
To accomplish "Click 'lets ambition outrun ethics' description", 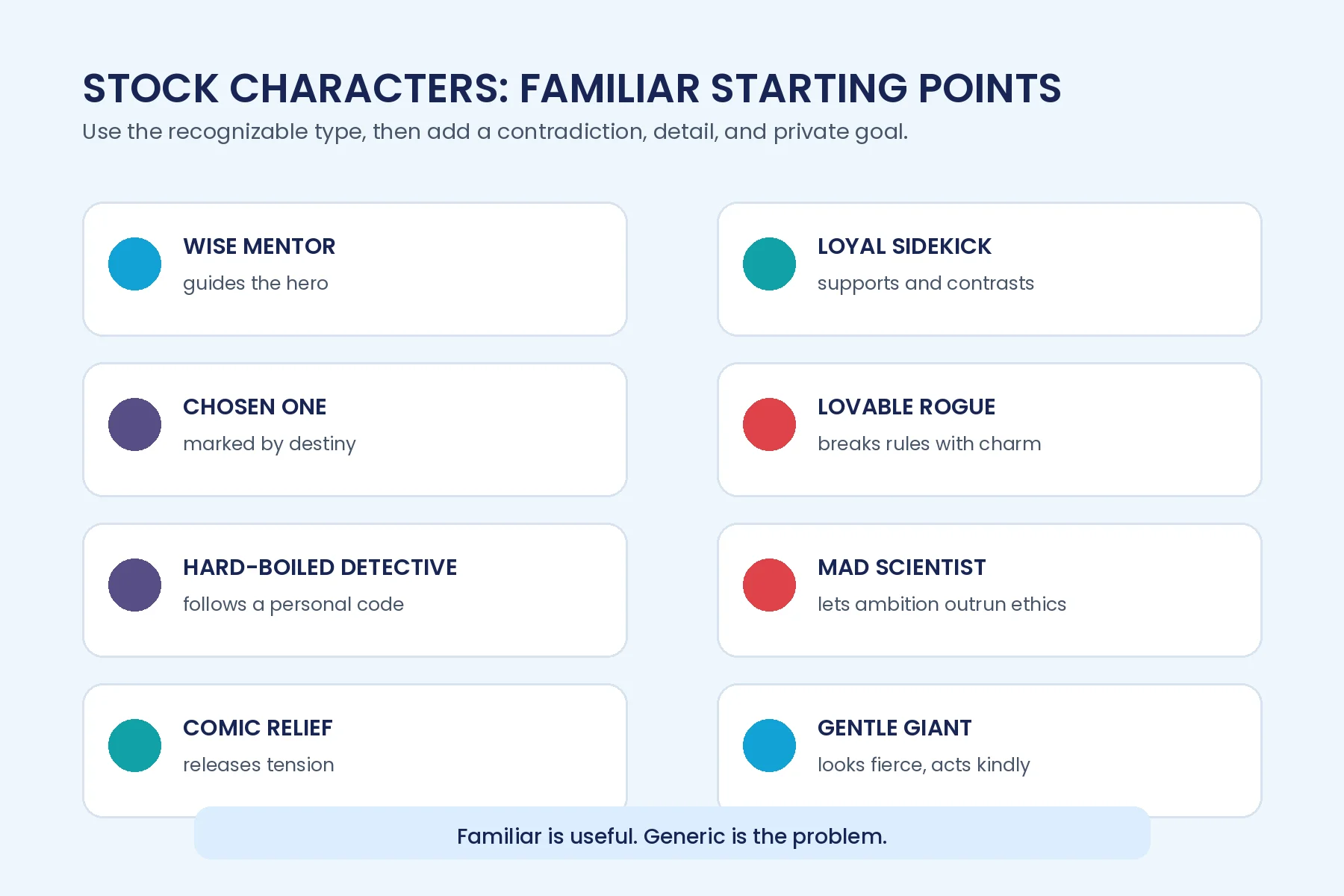I will click(x=942, y=604).
